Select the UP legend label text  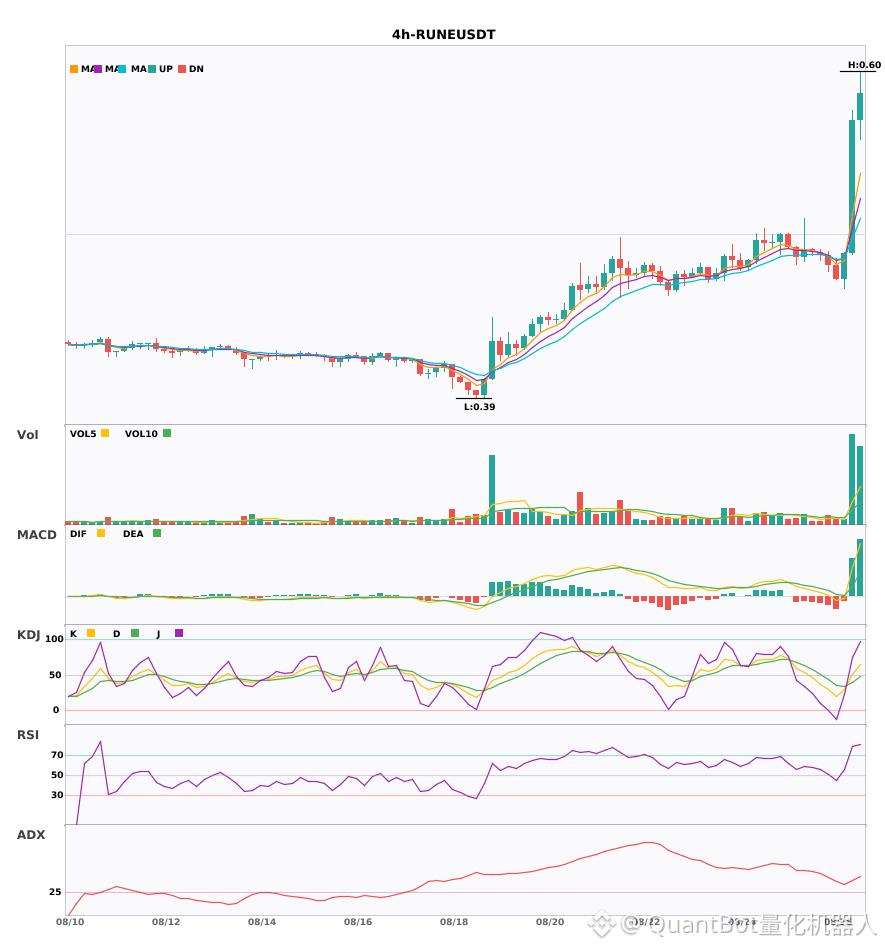(x=166, y=69)
